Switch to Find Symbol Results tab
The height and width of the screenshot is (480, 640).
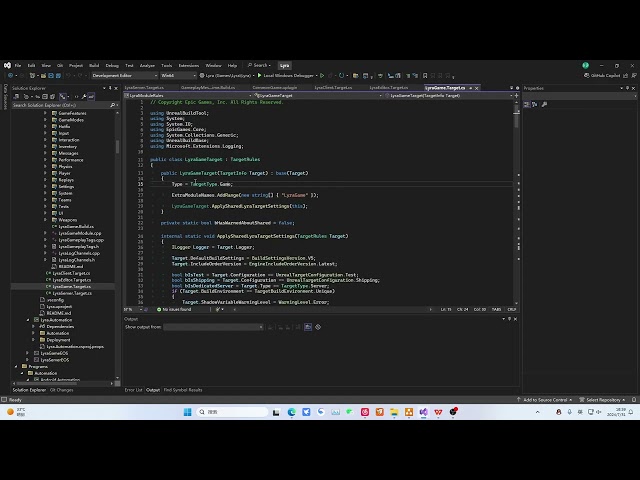[183, 390]
